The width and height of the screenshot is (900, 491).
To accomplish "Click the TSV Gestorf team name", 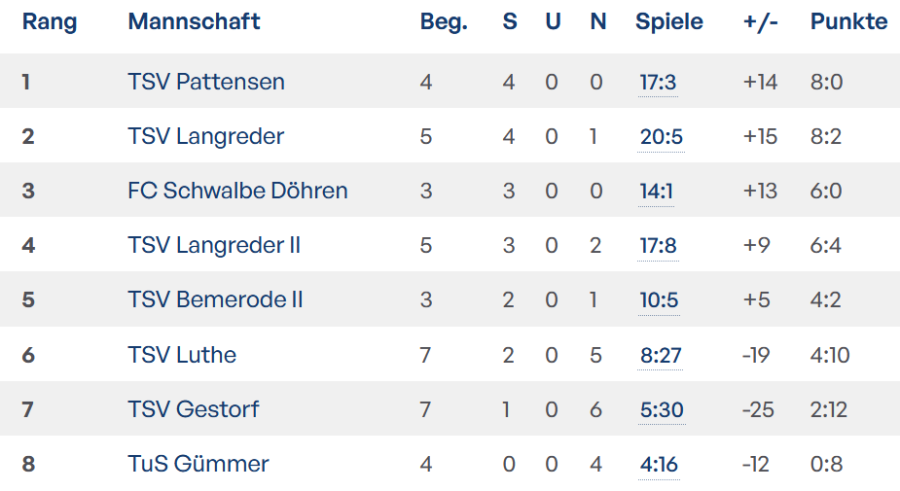I will (193, 409).
